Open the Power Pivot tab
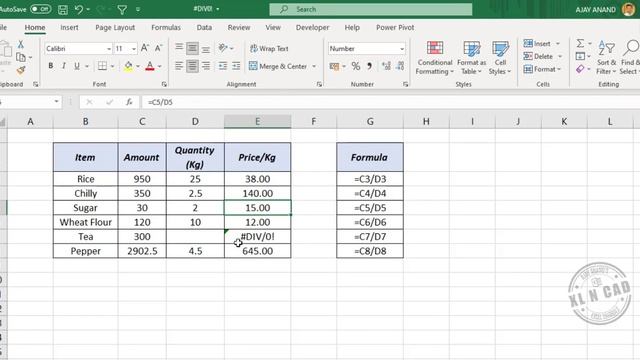The width and height of the screenshot is (640, 360). pos(395,27)
